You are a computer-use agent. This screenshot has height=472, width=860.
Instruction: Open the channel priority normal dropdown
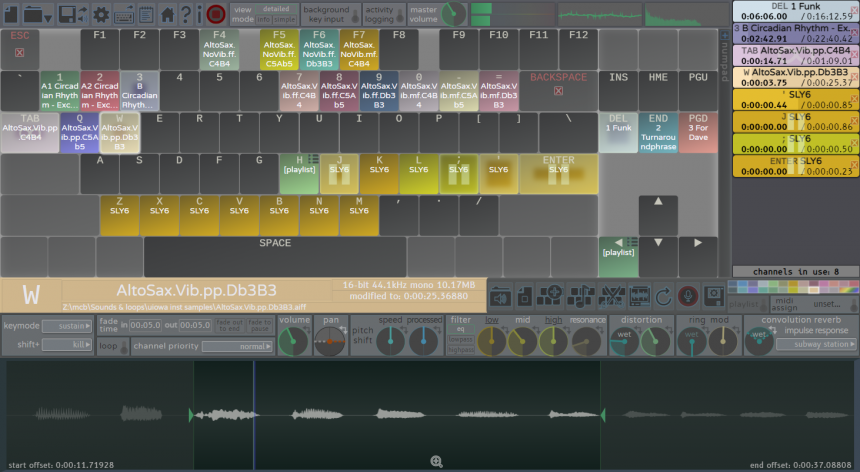237,346
